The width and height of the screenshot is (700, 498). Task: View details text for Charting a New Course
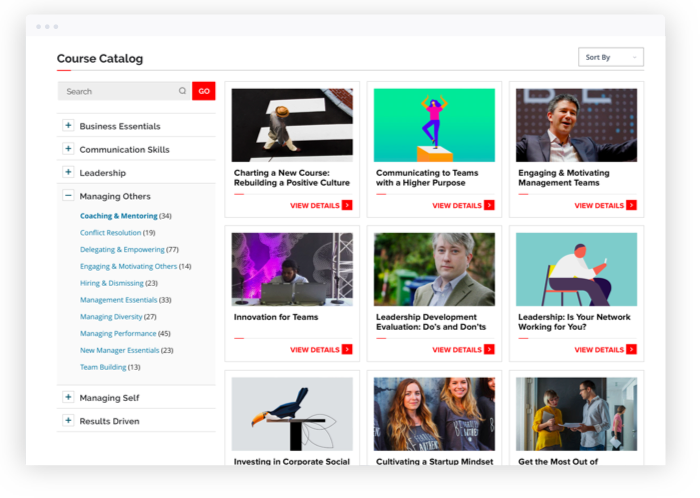click(315, 206)
